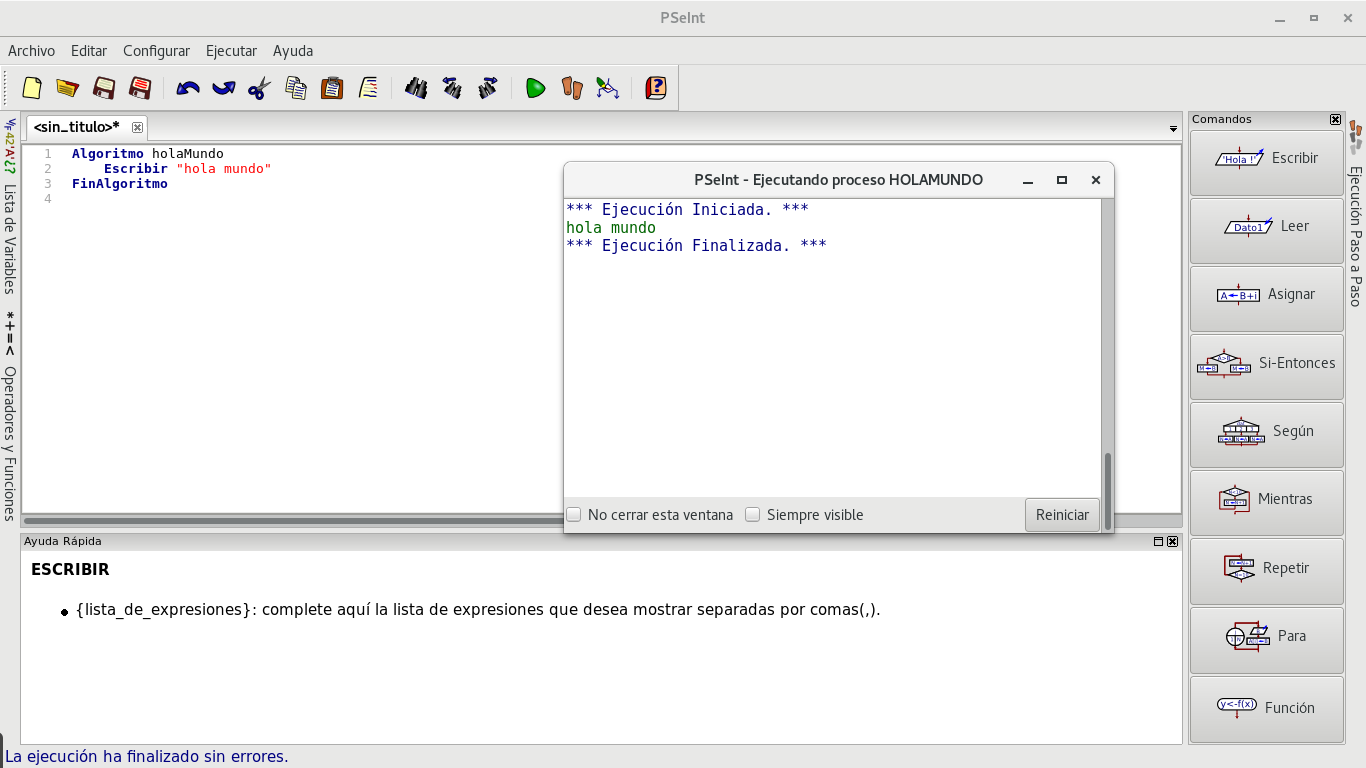Insert a Si-Entonces structure
This screenshot has height=768, width=1366.
(1266, 367)
